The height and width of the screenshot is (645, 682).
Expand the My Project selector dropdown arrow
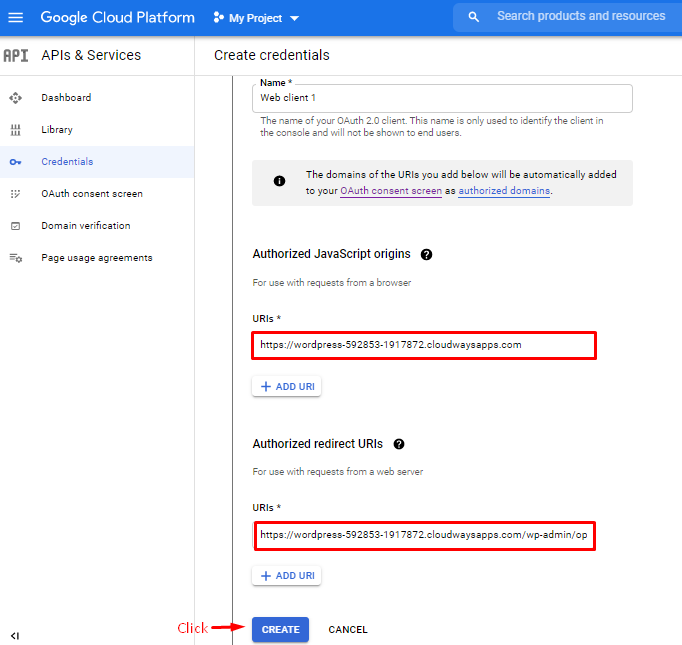pos(294,18)
